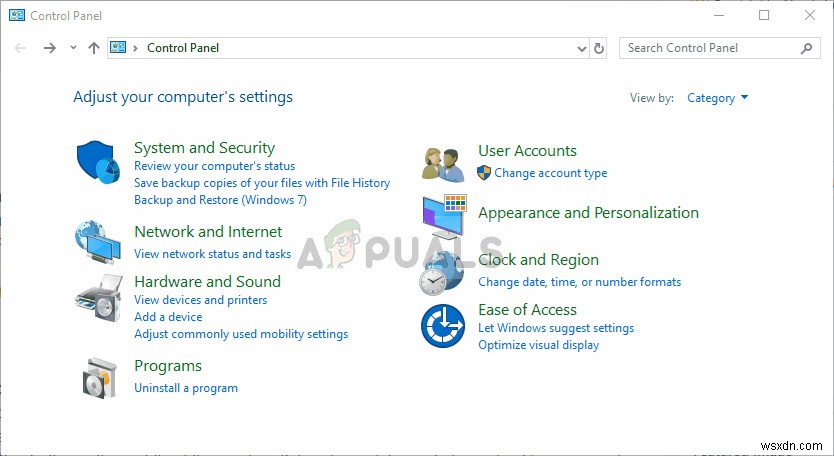Click View network status and tasks
The image size is (834, 456).
(212, 254)
